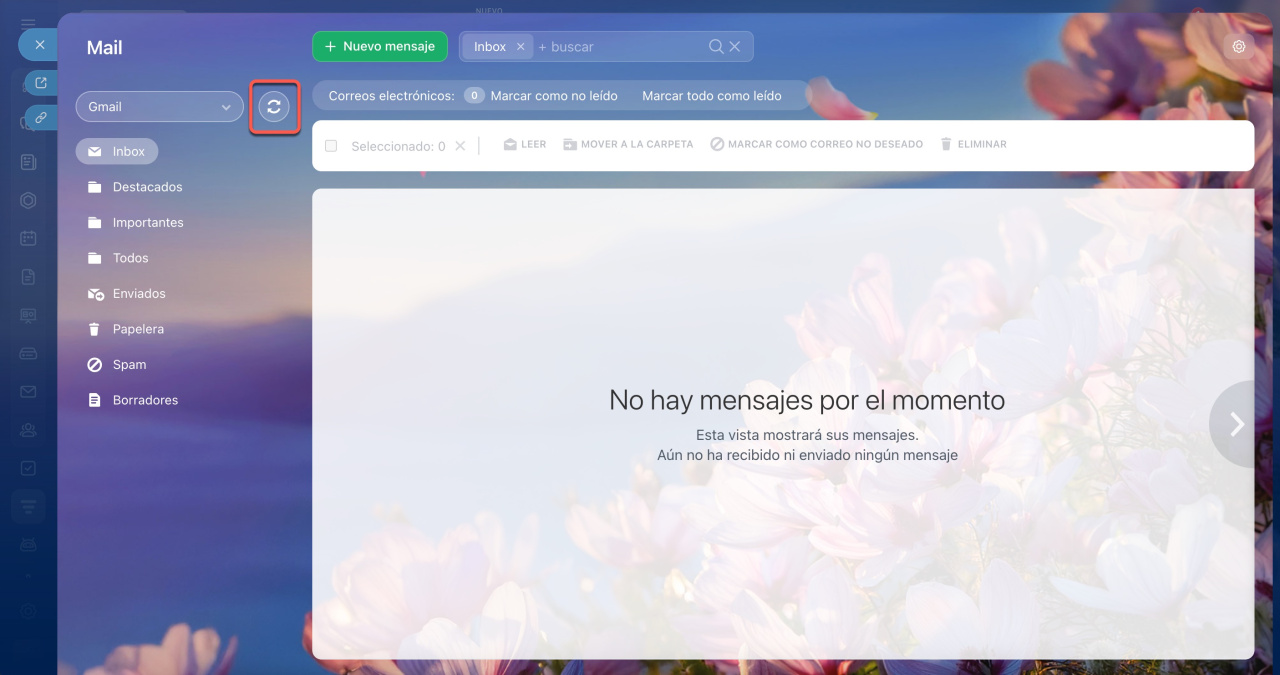Sync the mailbox with the refresh icon
This screenshot has height=675, width=1280.
coord(274,107)
